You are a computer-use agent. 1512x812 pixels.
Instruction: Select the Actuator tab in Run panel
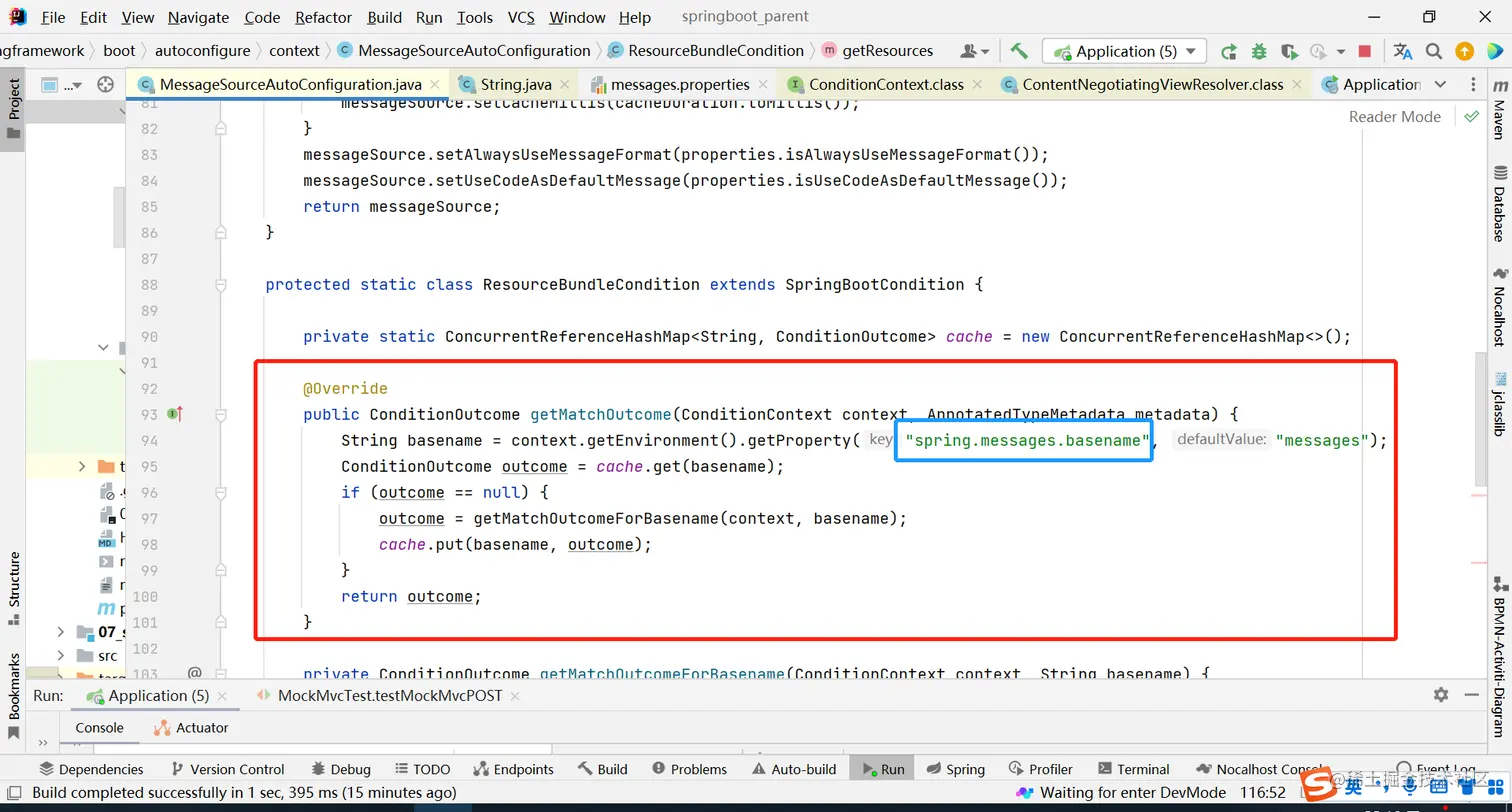[x=191, y=728]
